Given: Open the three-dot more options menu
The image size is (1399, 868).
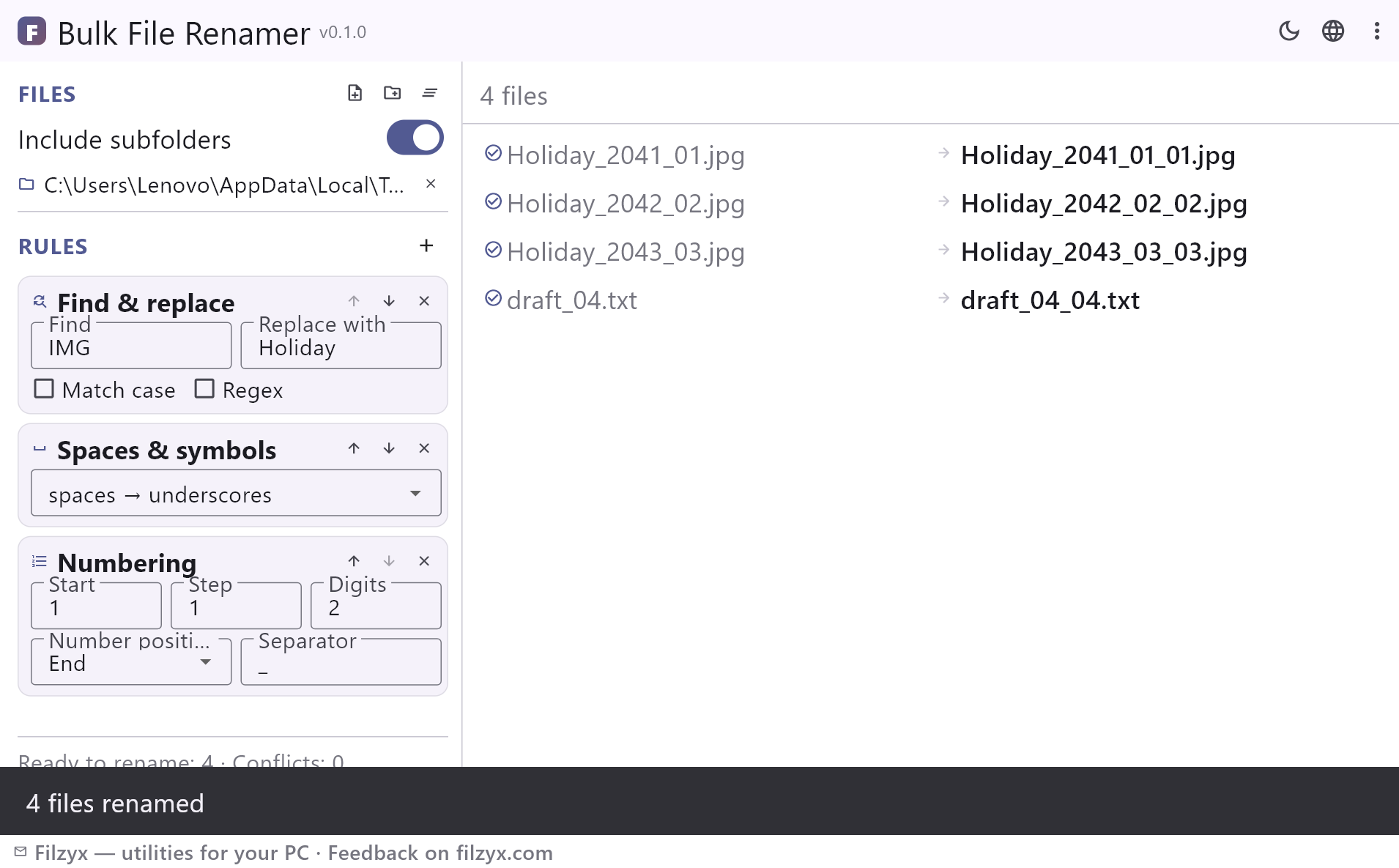Looking at the screenshot, I should (x=1377, y=31).
